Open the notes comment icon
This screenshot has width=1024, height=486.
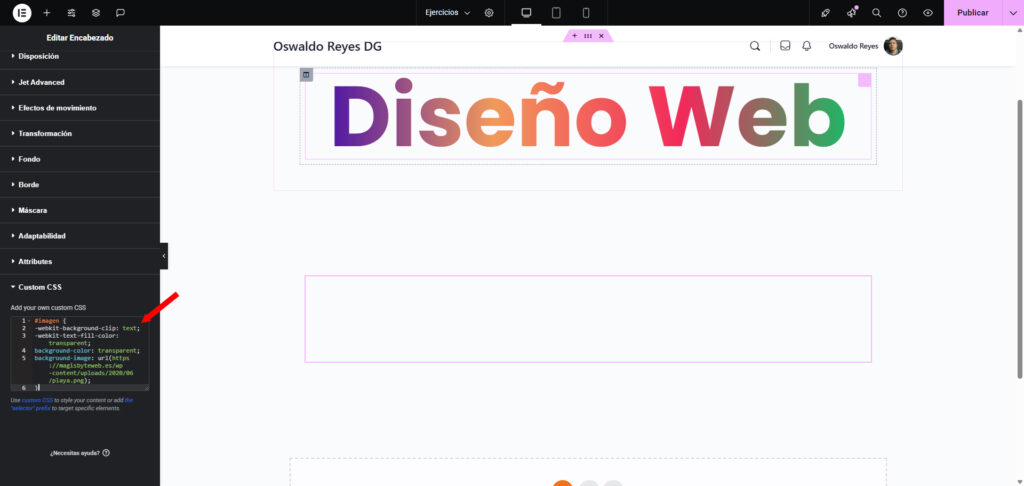120,13
